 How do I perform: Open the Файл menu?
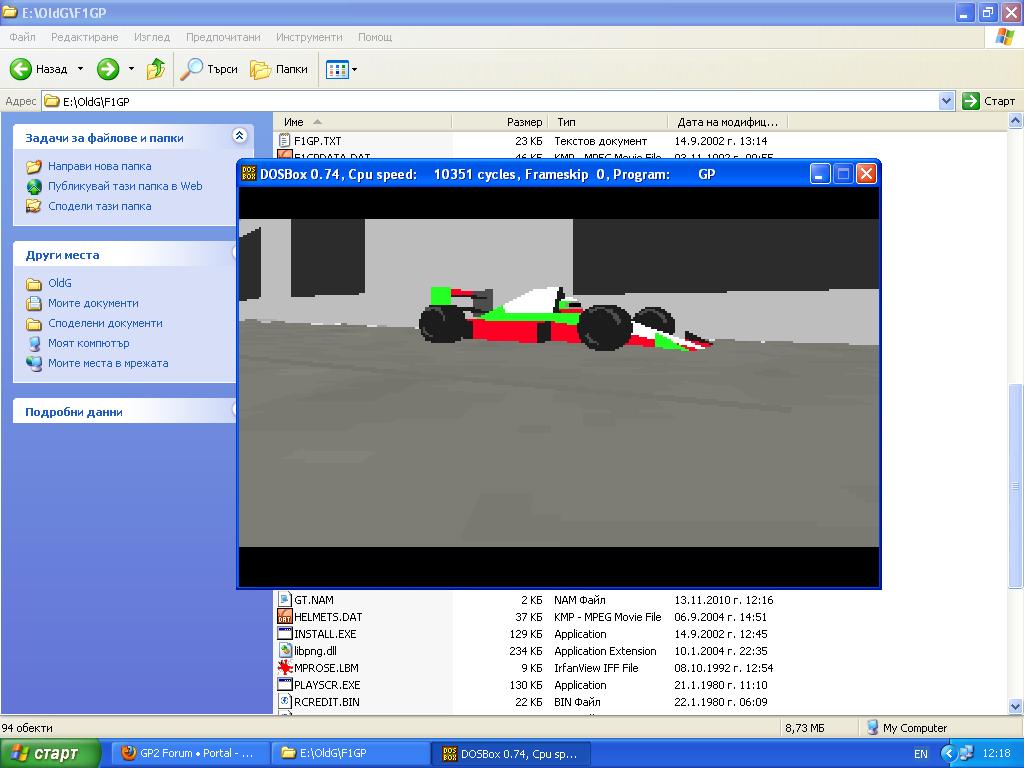[22, 37]
